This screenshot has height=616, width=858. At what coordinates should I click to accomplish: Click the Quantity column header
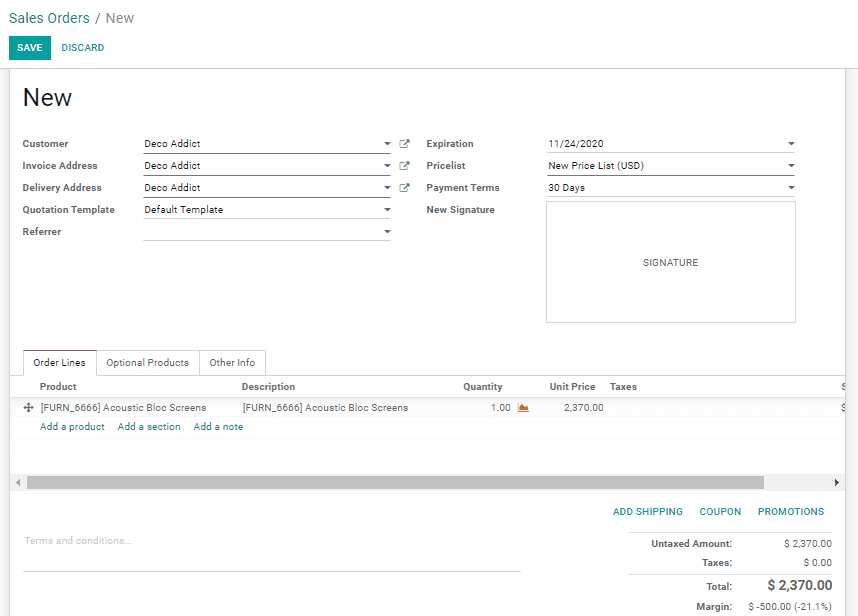483,387
